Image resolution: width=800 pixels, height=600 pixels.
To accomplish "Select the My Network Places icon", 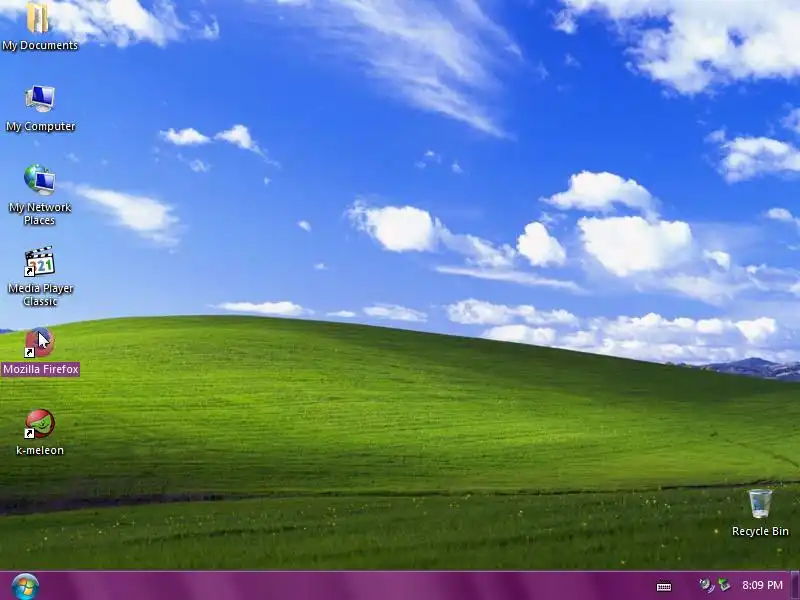I will click(x=40, y=180).
